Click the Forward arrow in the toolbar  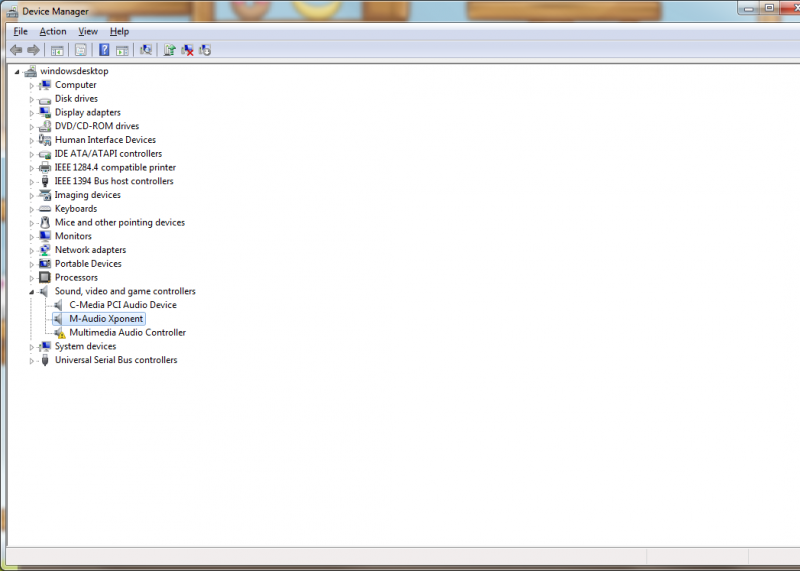point(33,50)
